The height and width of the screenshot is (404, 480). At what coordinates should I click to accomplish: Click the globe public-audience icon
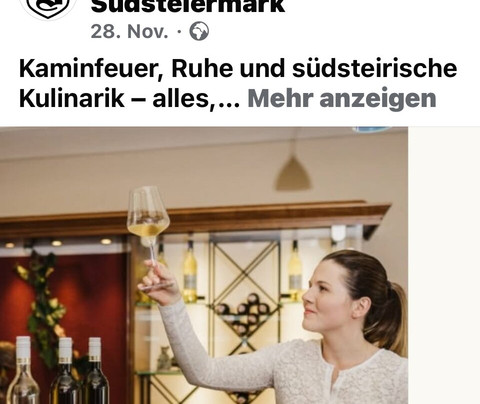199,31
